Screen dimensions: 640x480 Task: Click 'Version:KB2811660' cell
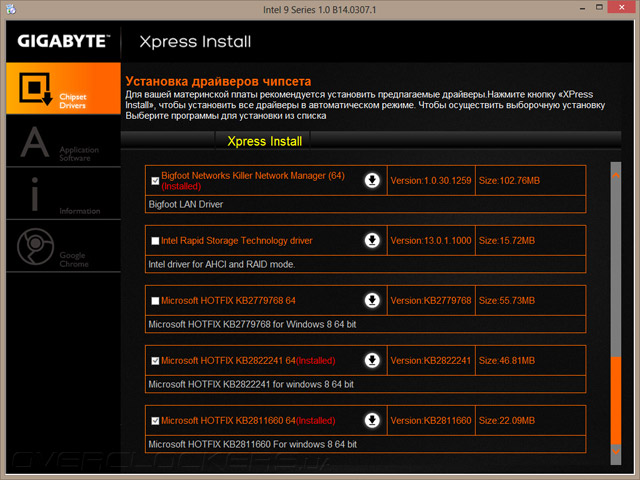click(x=431, y=420)
